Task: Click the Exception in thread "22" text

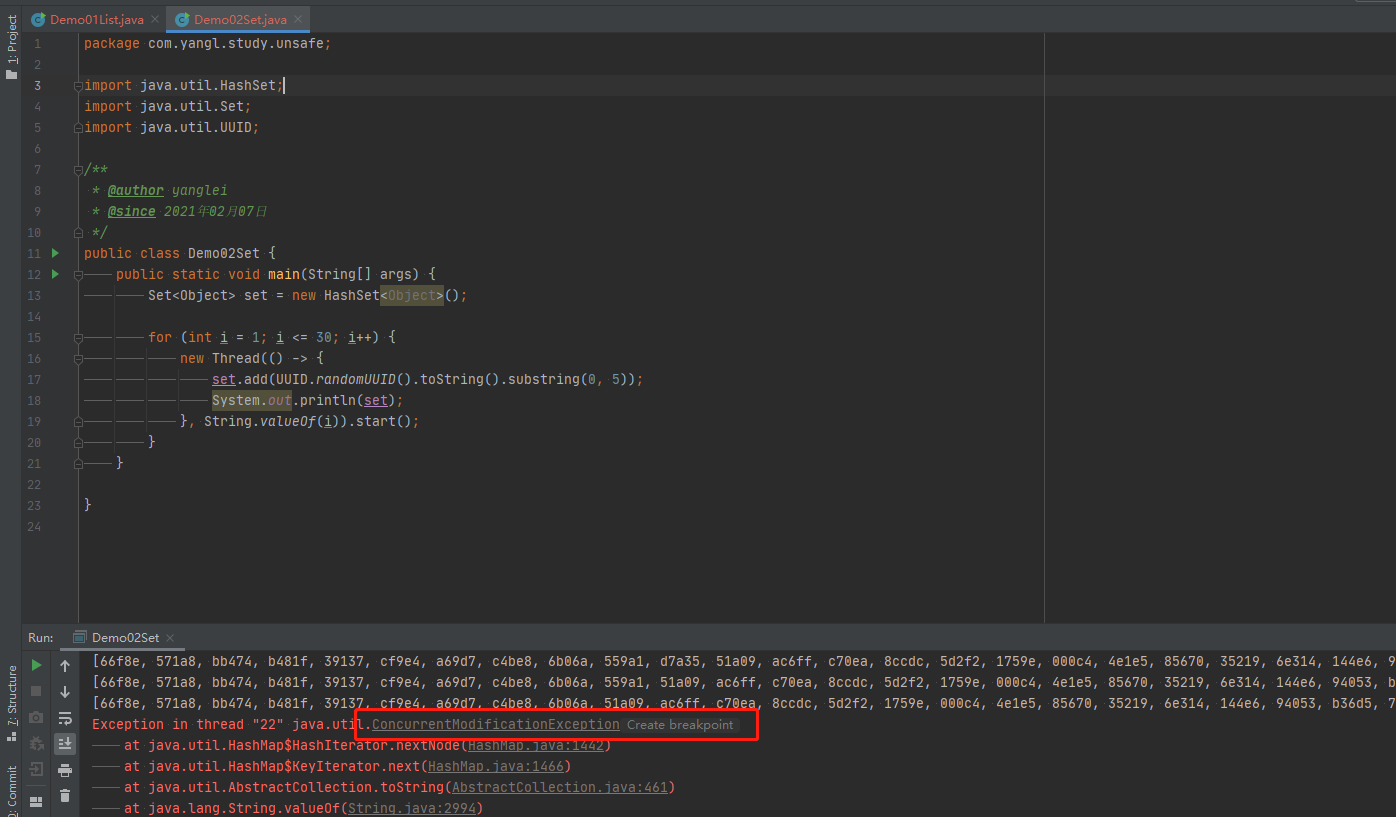Action: 188,724
